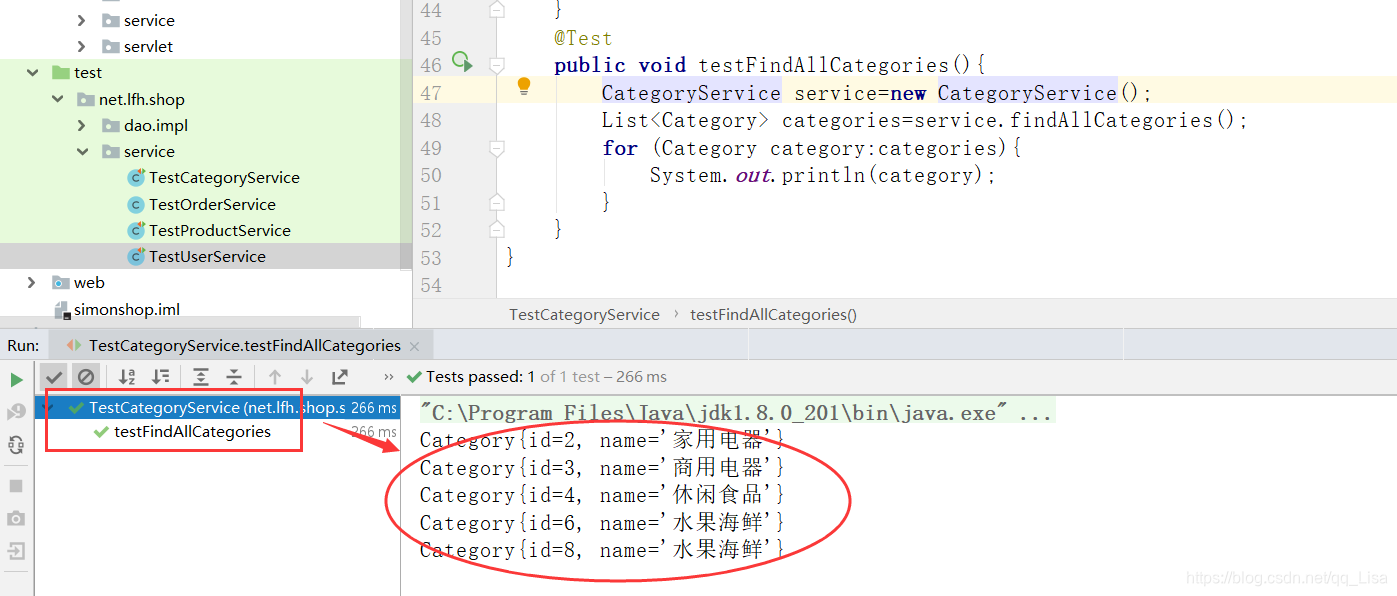Fold method at line 46 gutter marker
This screenshot has width=1397, height=596.
click(497, 65)
